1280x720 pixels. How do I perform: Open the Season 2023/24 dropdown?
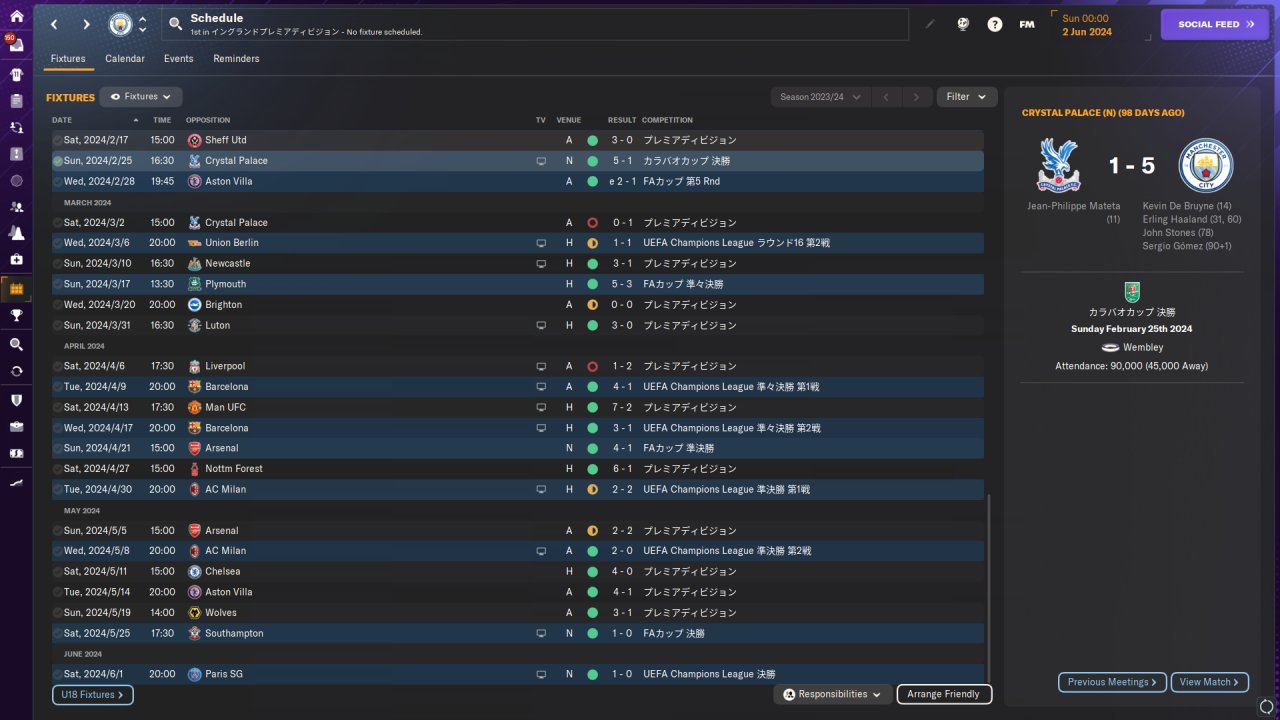tap(820, 97)
